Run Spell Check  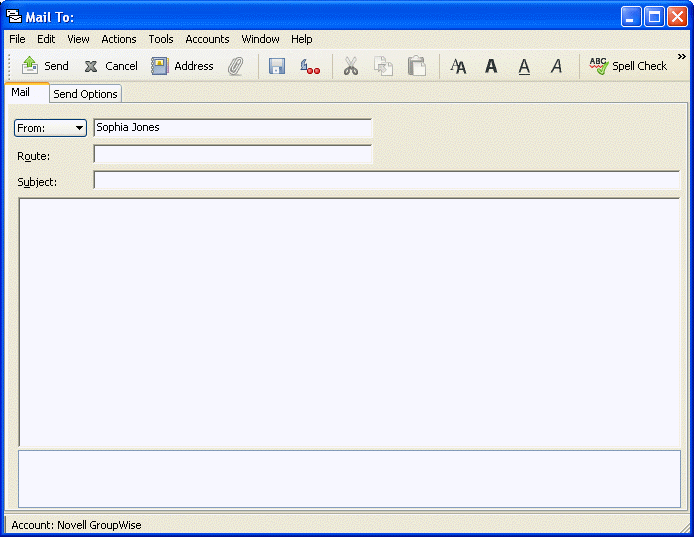click(628, 66)
